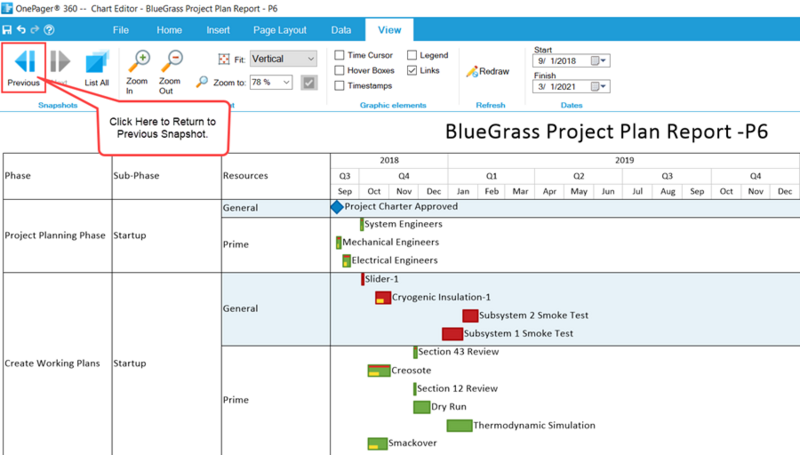This screenshot has height=455, width=800.
Task: Click the Zoom Out magnifier icon
Action: point(172,62)
